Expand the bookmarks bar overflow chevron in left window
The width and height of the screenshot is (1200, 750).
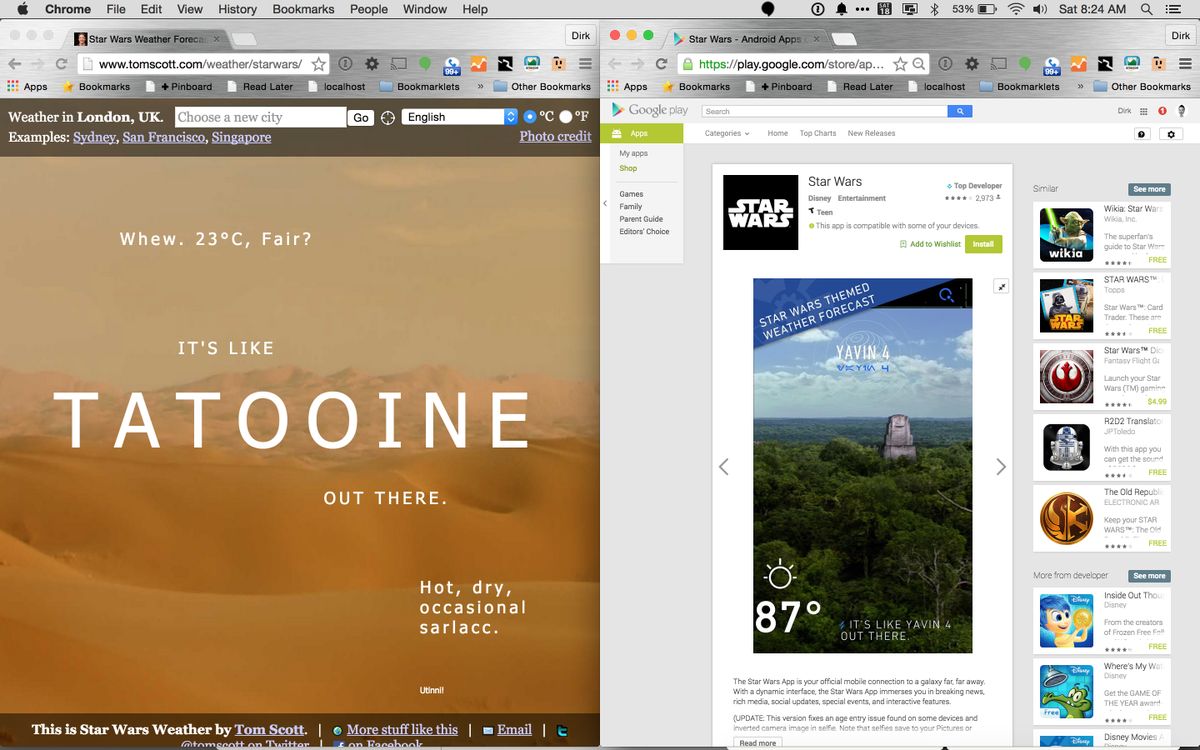tap(480, 87)
